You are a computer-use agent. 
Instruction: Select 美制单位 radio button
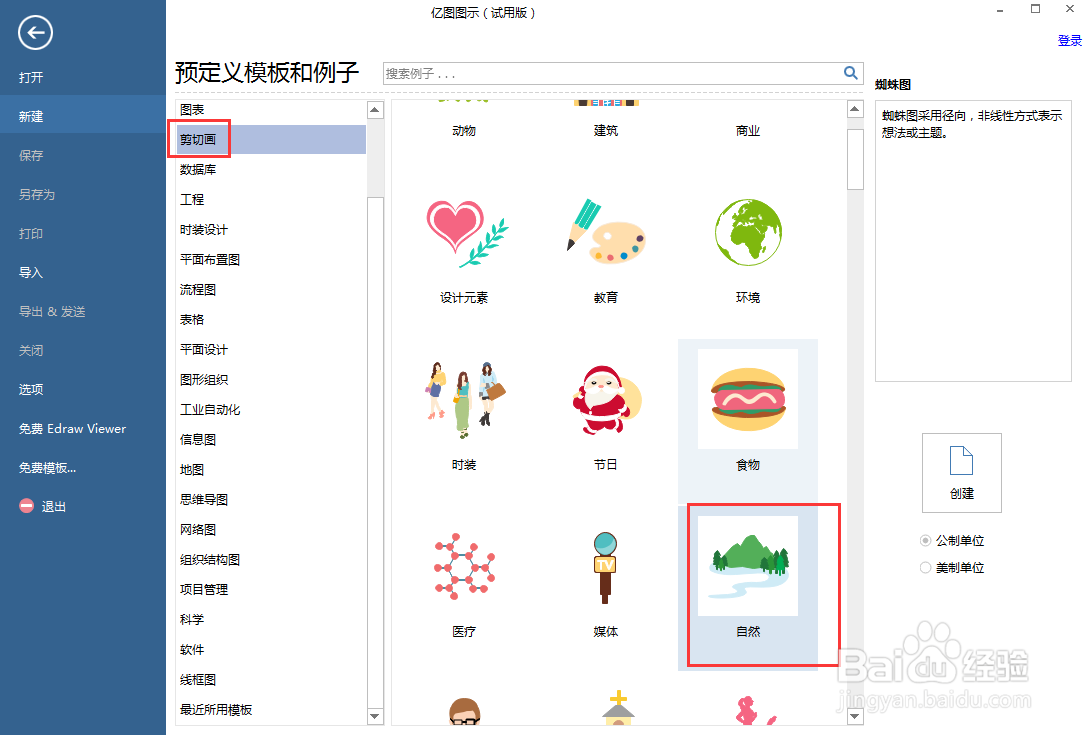pos(925,568)
